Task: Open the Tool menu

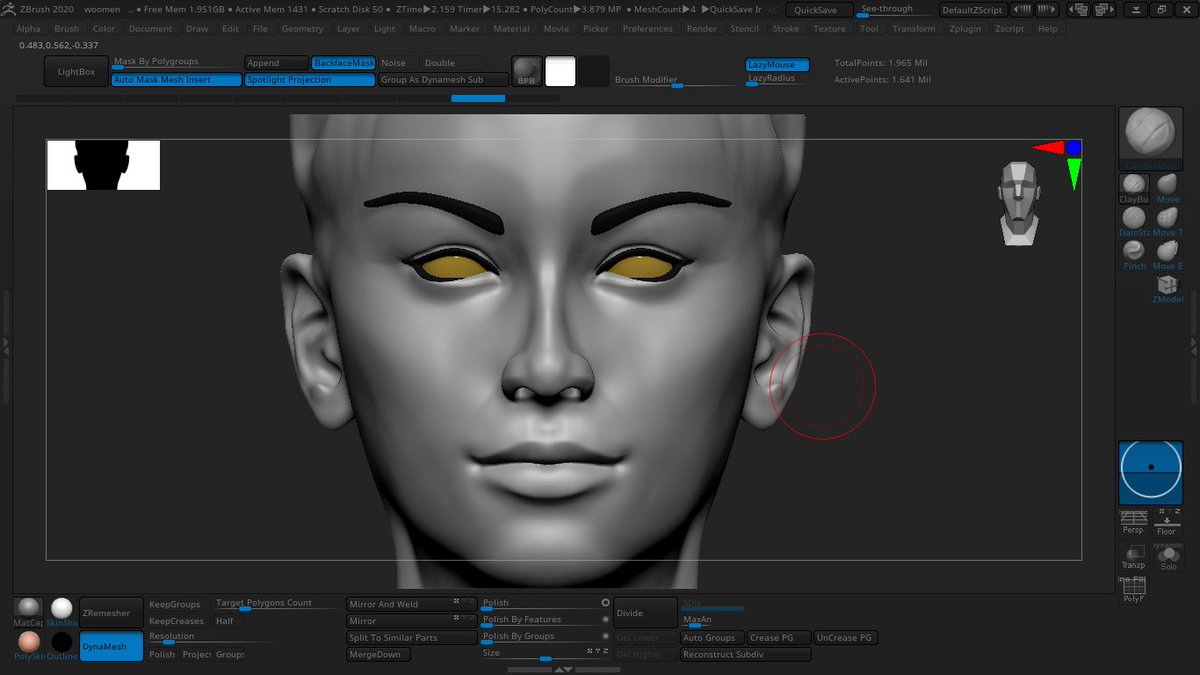Action: [869, 29]
